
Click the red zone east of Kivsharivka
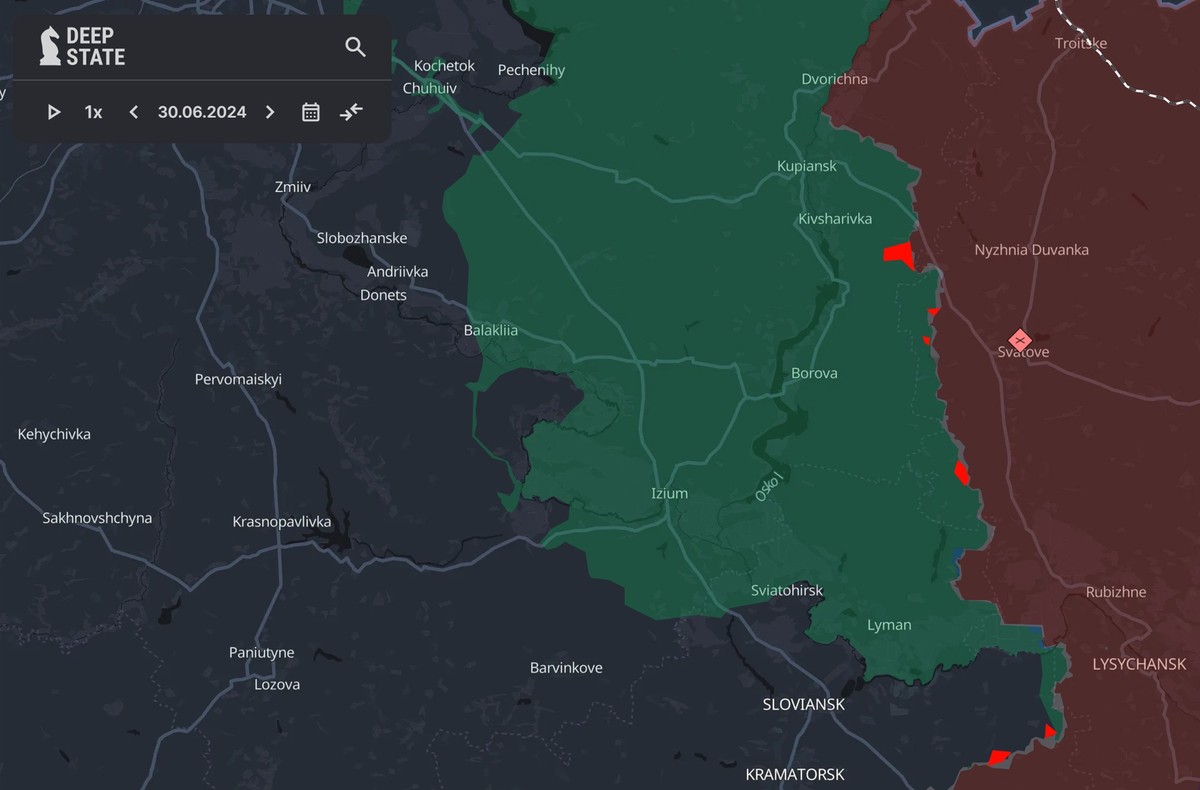pyautogui.click(x=899, y=255)
